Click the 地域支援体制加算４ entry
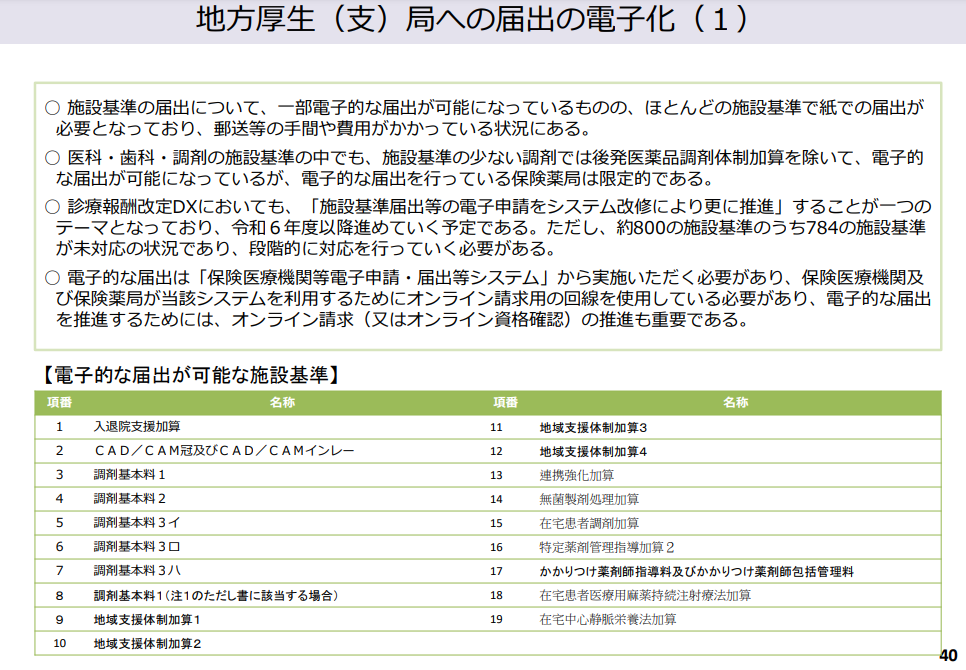The image size is (966, 670). (593, 451)
